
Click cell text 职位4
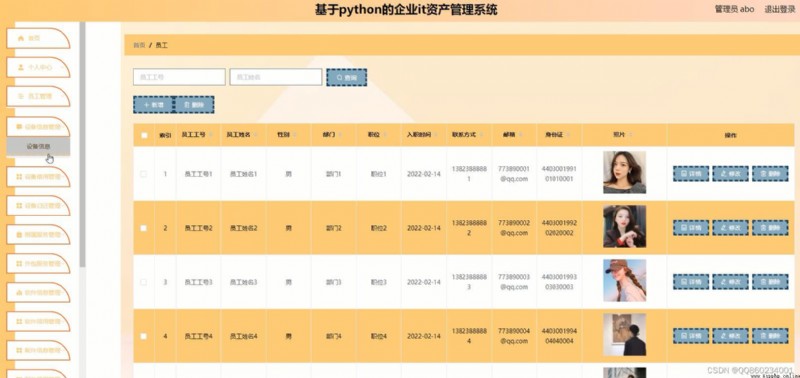click(379, 336)
